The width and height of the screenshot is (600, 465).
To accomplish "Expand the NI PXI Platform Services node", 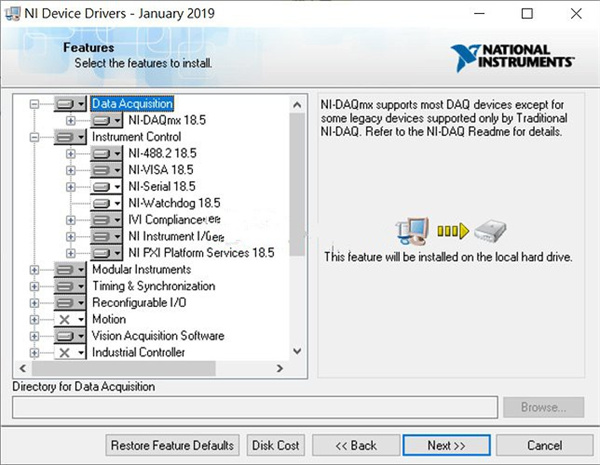I will 70,253.
